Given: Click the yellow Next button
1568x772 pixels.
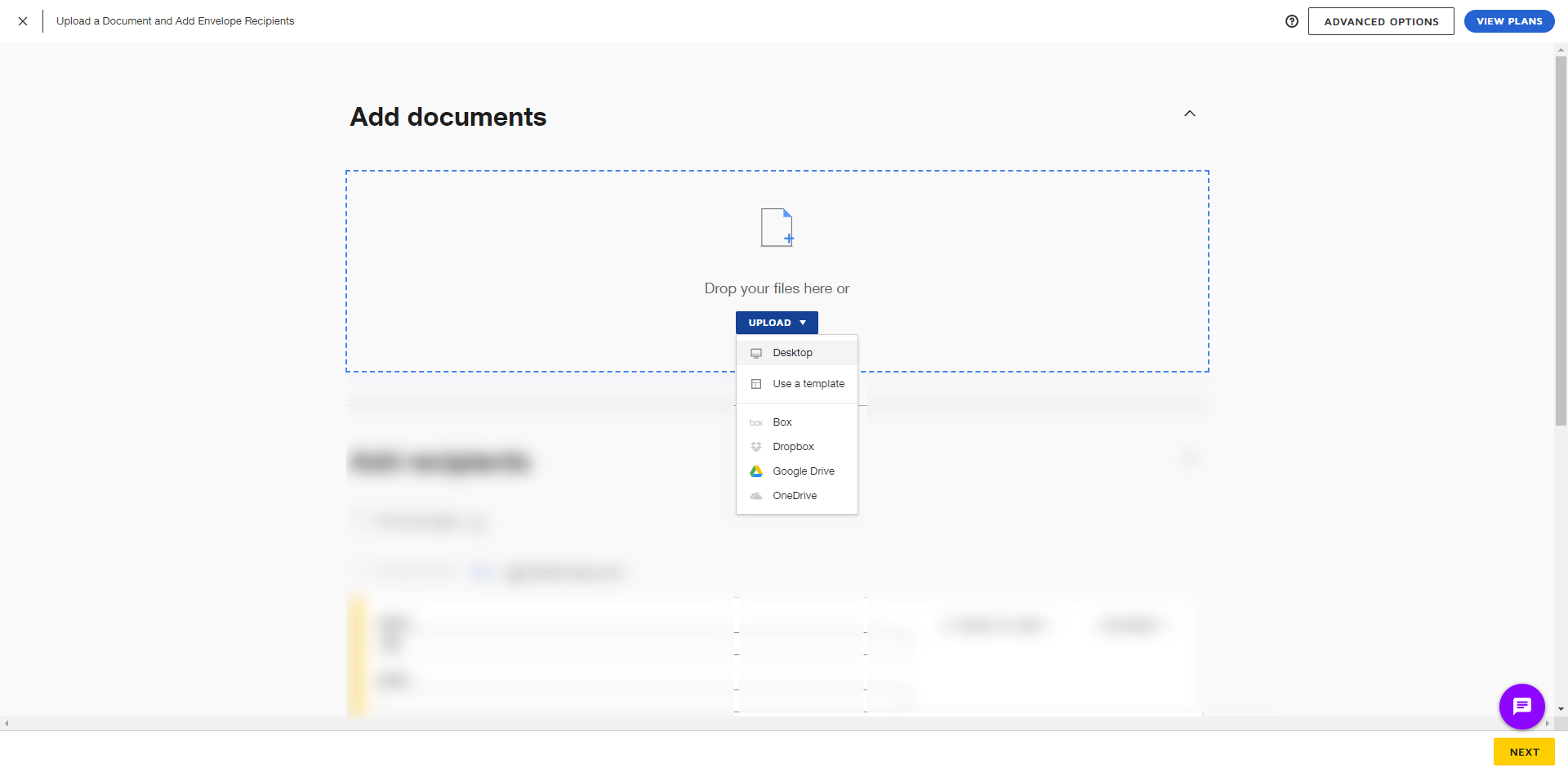Looking at the screenshot, I should tap(1524, 752).
